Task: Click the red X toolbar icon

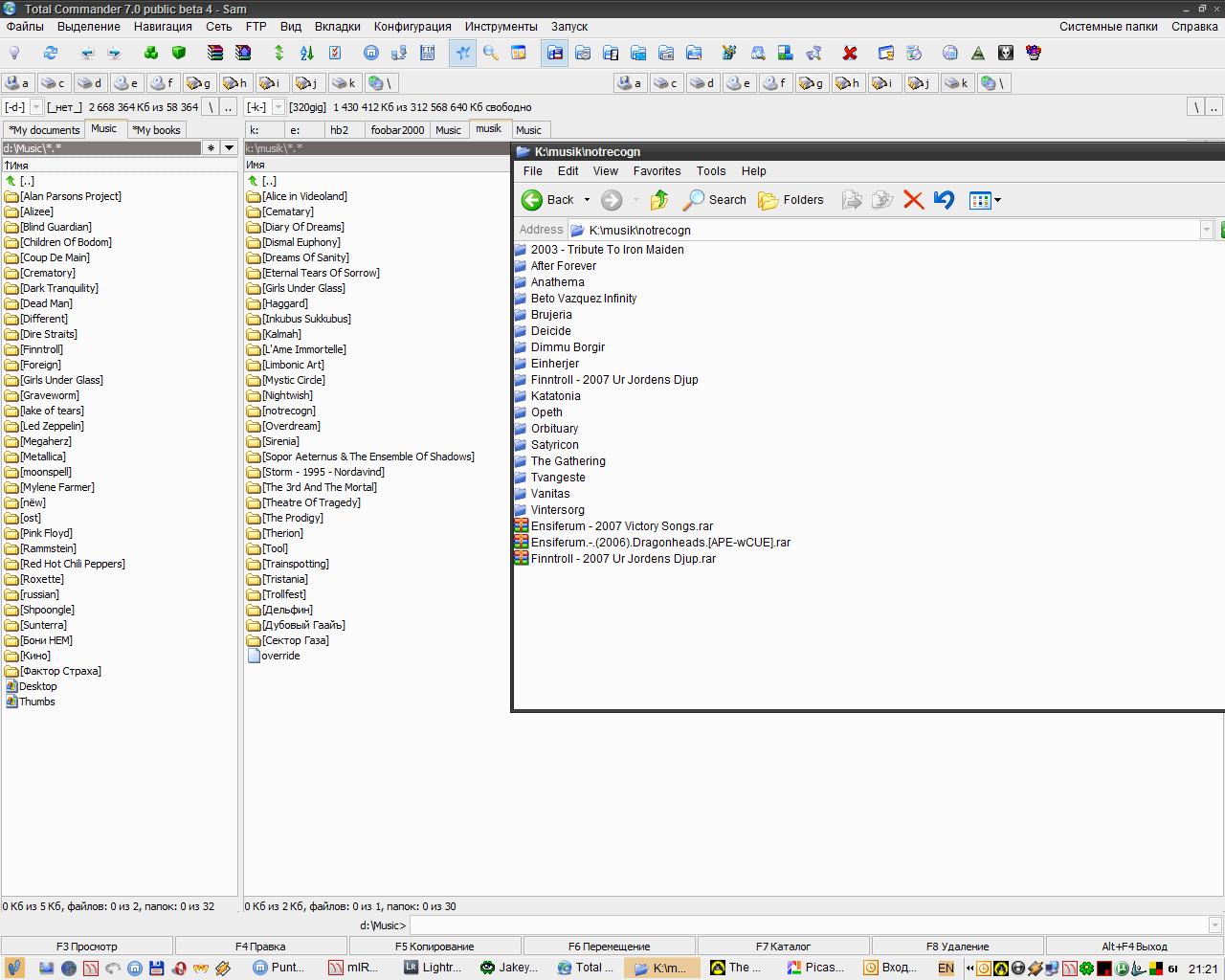Action: (850, 53)
